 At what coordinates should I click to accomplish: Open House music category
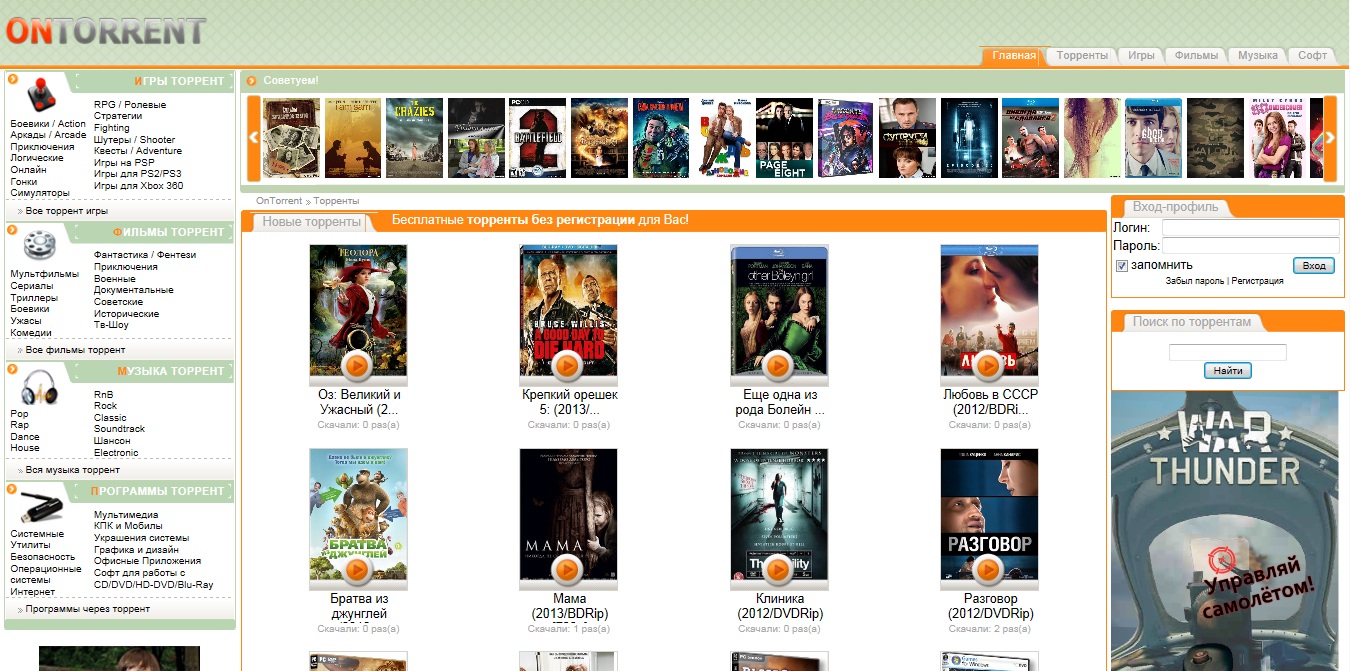coord(25,448)
